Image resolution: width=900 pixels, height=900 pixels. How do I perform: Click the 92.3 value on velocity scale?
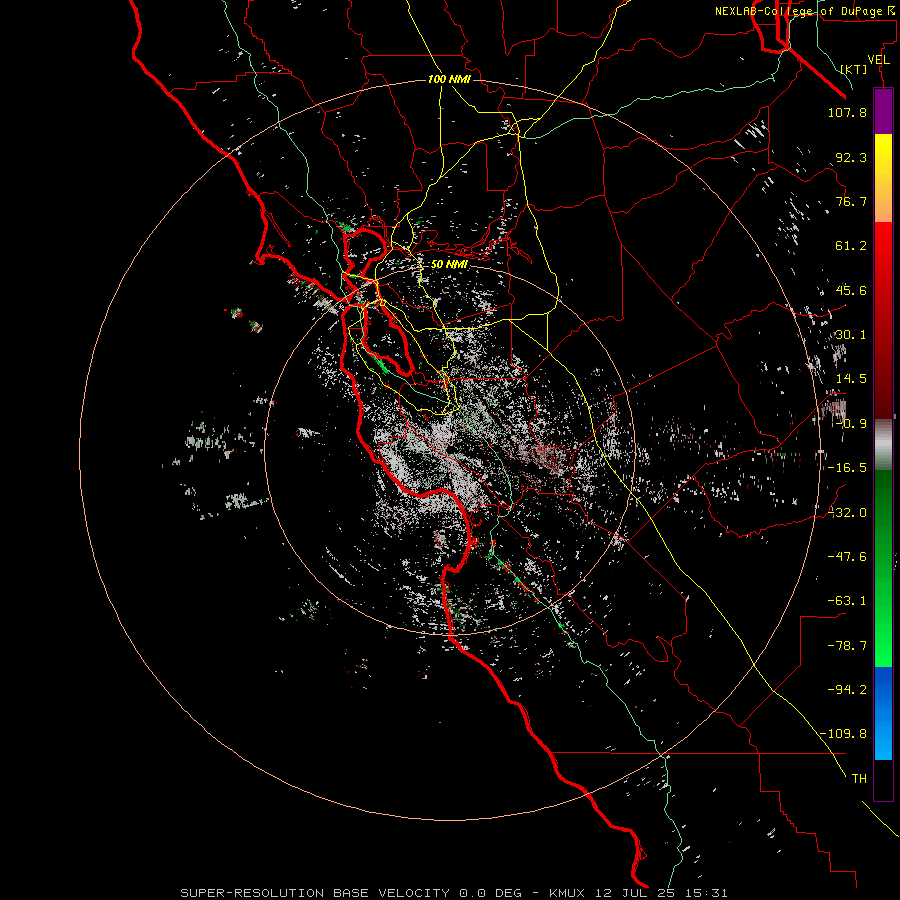(x=851, y=157)
